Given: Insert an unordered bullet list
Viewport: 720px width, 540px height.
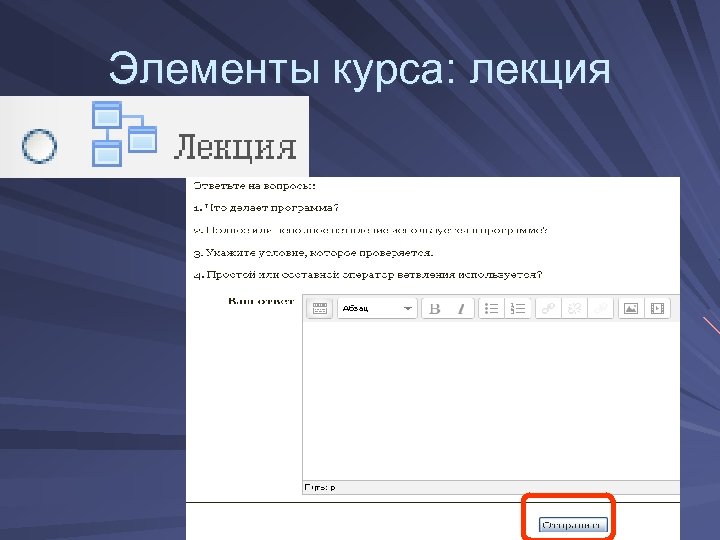Looking at the screenshot, I should click(x=491, y=308).
